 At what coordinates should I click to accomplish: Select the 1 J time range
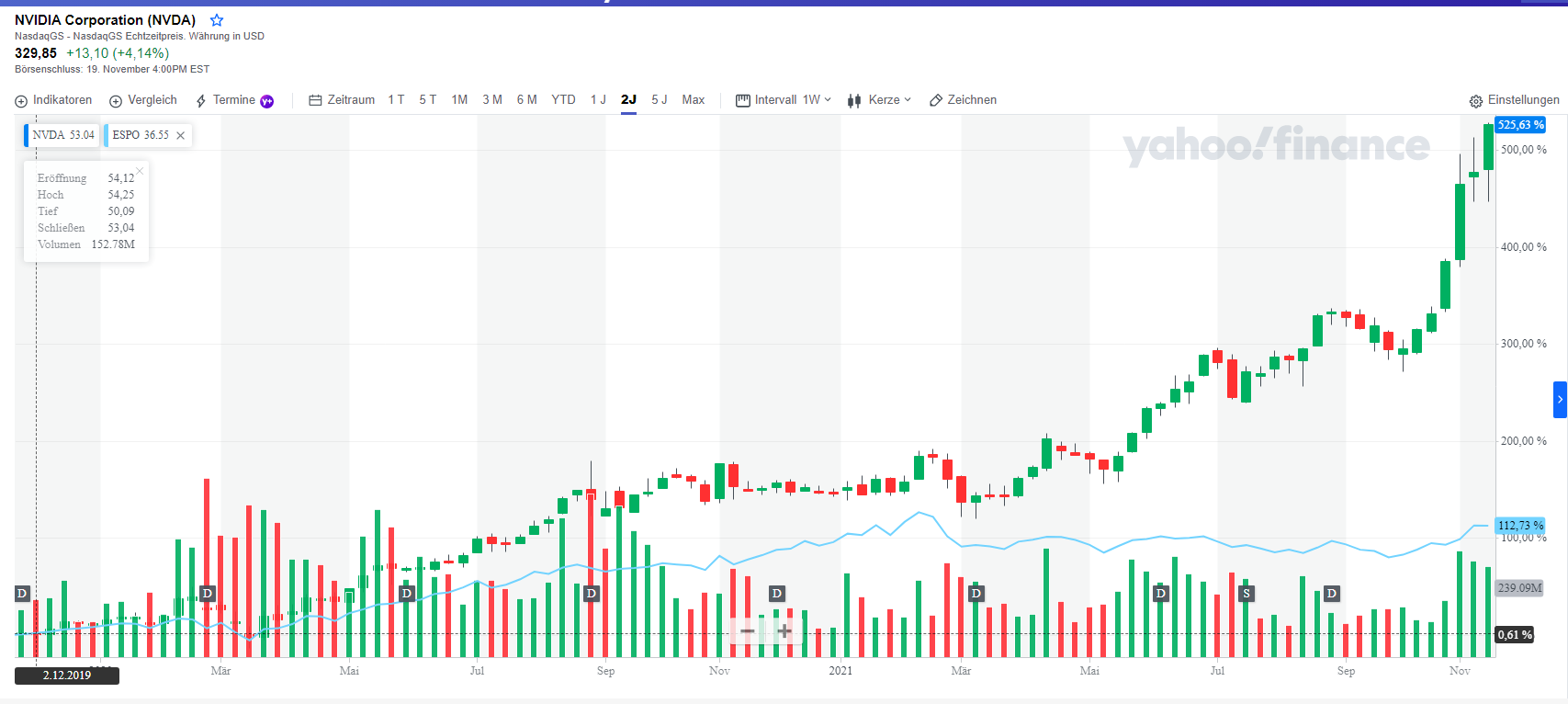598,100
